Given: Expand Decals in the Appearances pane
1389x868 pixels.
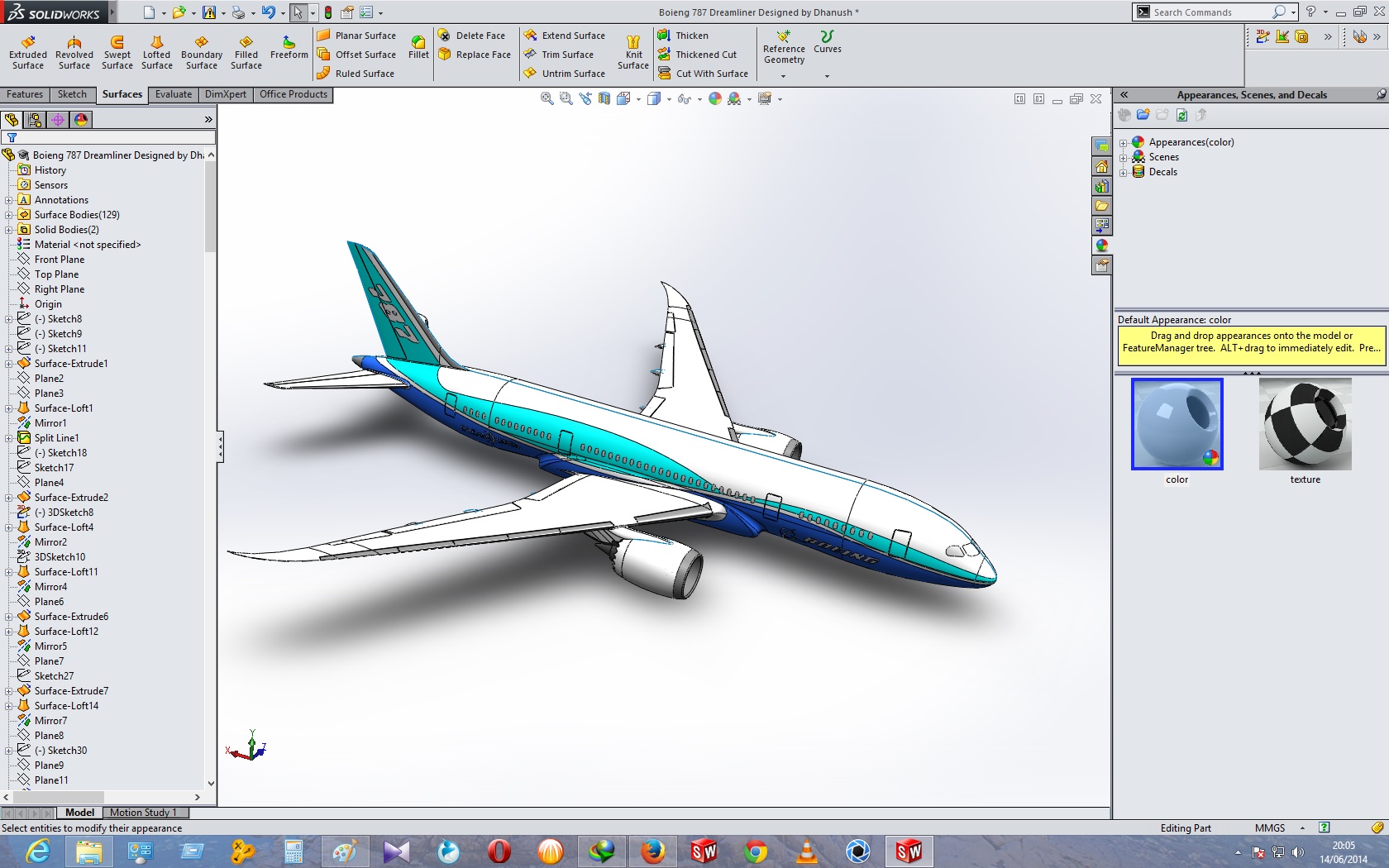Looking at the screenshot, I should [1124, 172].
